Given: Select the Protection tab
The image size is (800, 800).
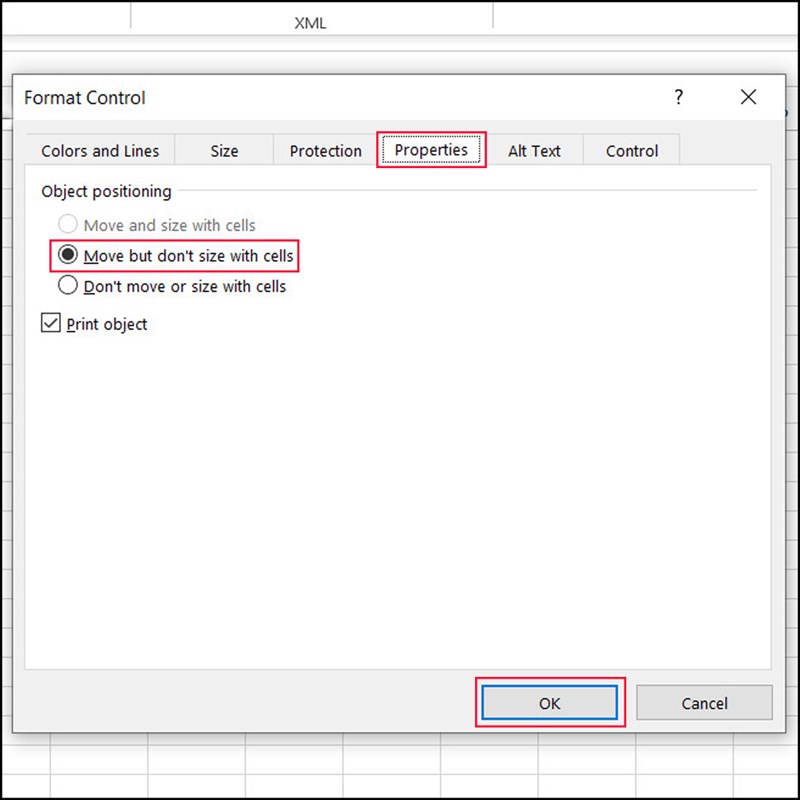Looking at the screenshot, I should (324, 150).
